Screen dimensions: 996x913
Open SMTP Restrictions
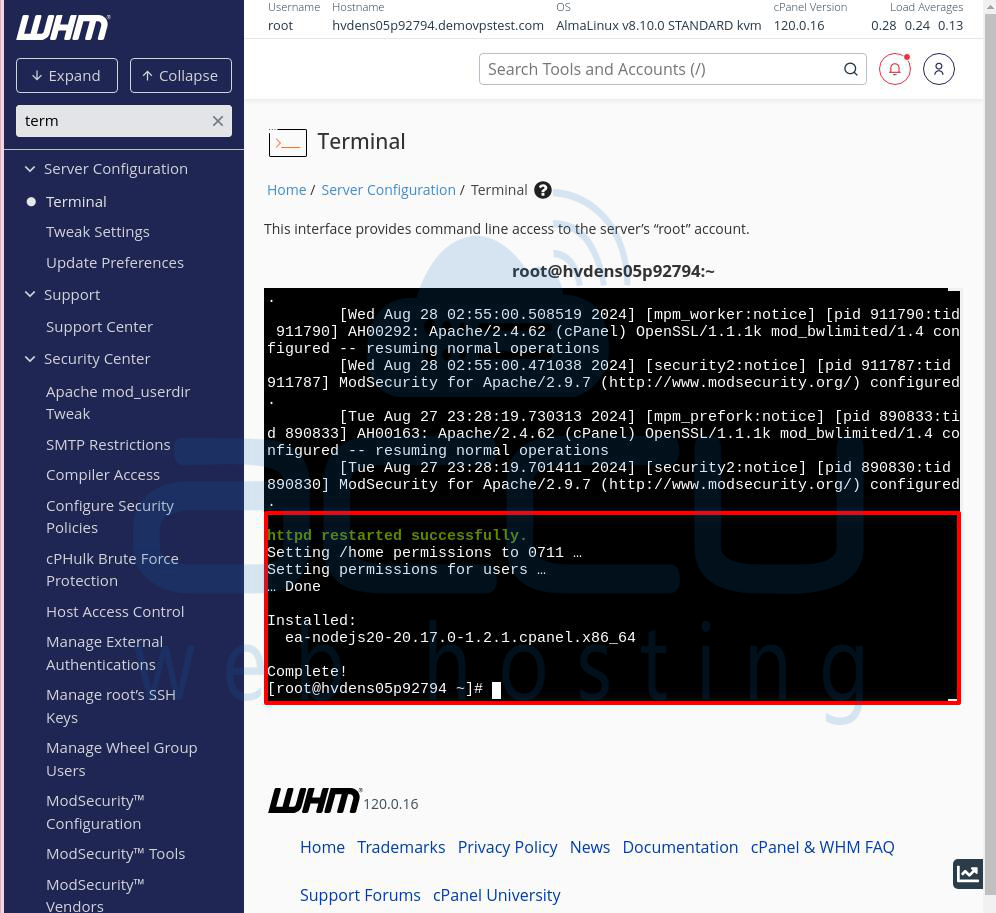[108, 445]
